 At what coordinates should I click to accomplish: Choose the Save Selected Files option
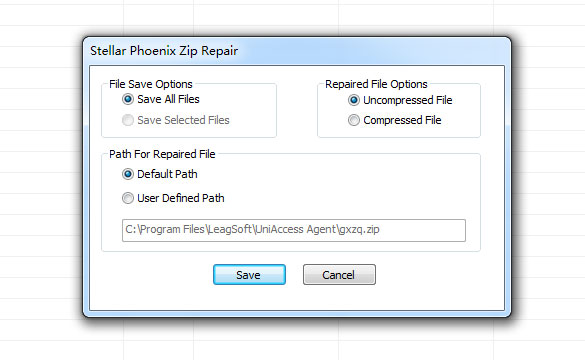(x=128, y=120)
